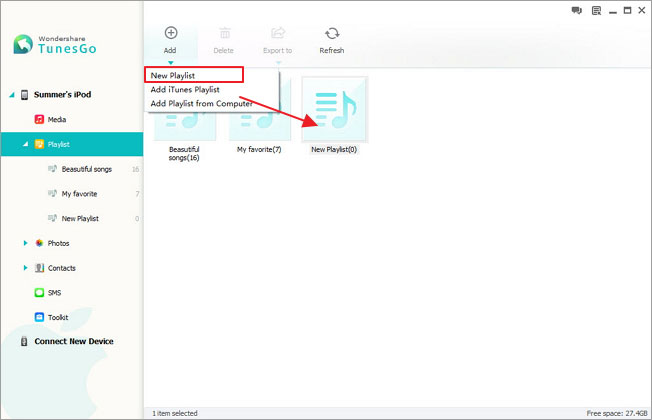Select Add Playlist from Computer option
Screen dimensions: 652x420
[201, 104]
